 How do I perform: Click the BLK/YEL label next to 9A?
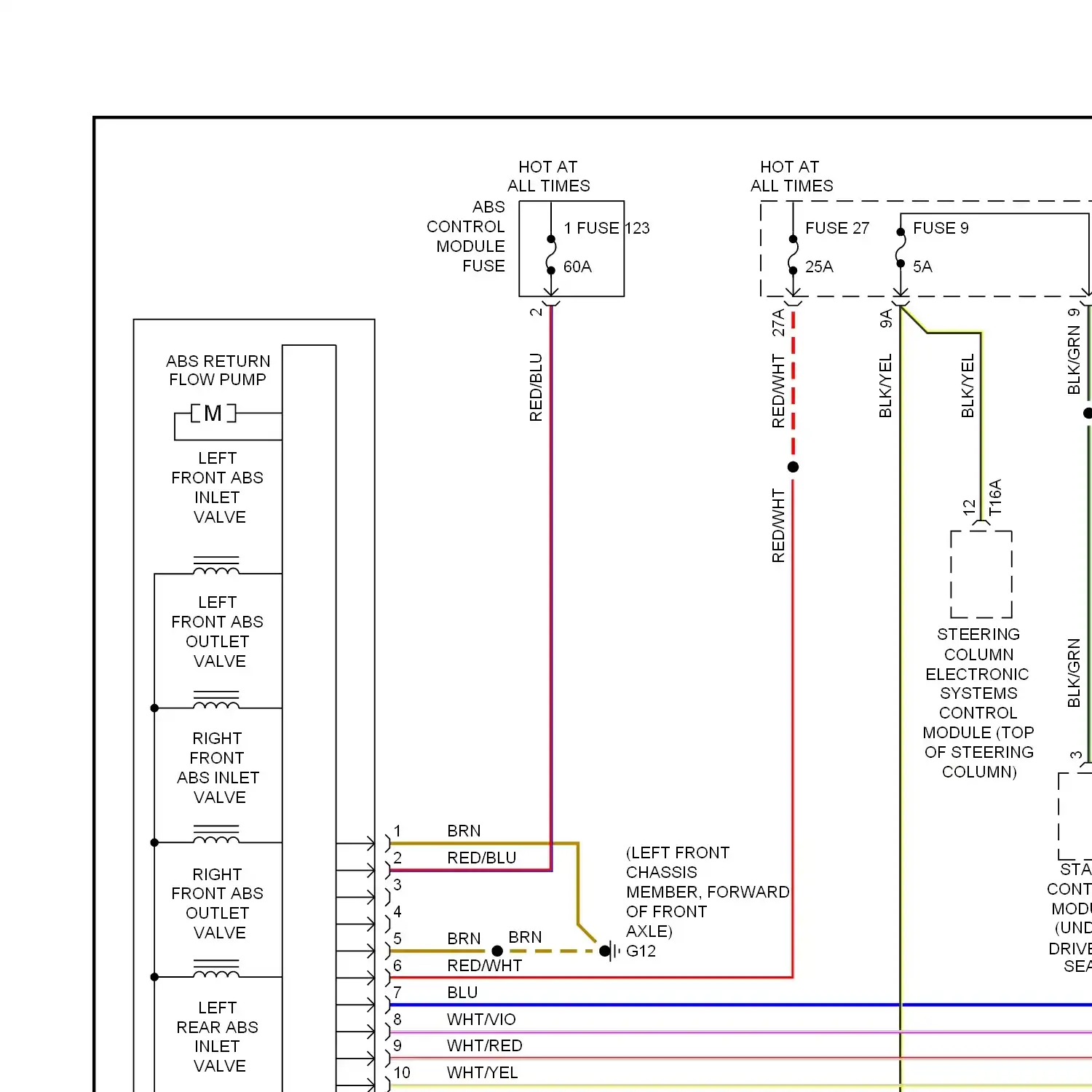point(886,386)
